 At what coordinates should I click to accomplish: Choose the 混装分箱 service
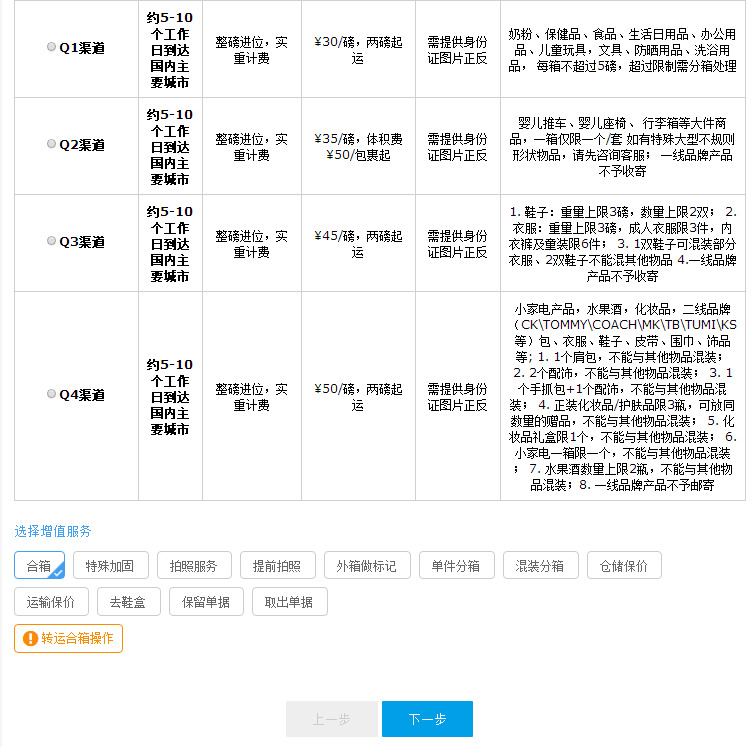tap(540, 565)
